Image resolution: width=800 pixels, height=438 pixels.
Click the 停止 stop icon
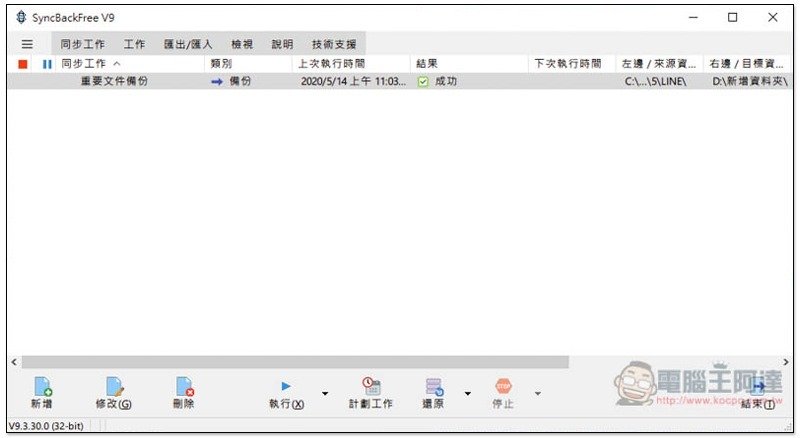503,386
